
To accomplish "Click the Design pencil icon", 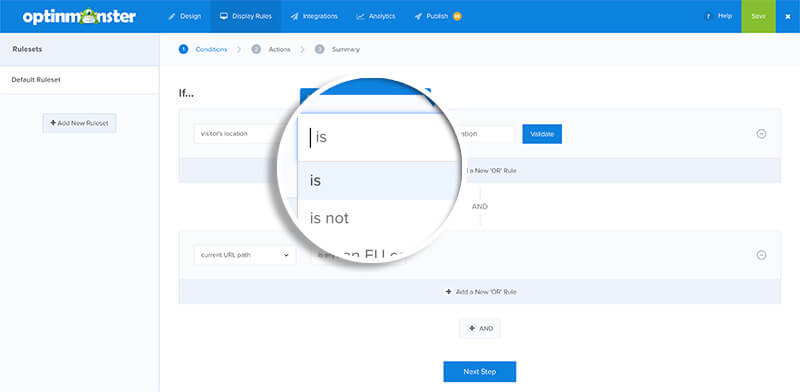I will click(172, 16).
